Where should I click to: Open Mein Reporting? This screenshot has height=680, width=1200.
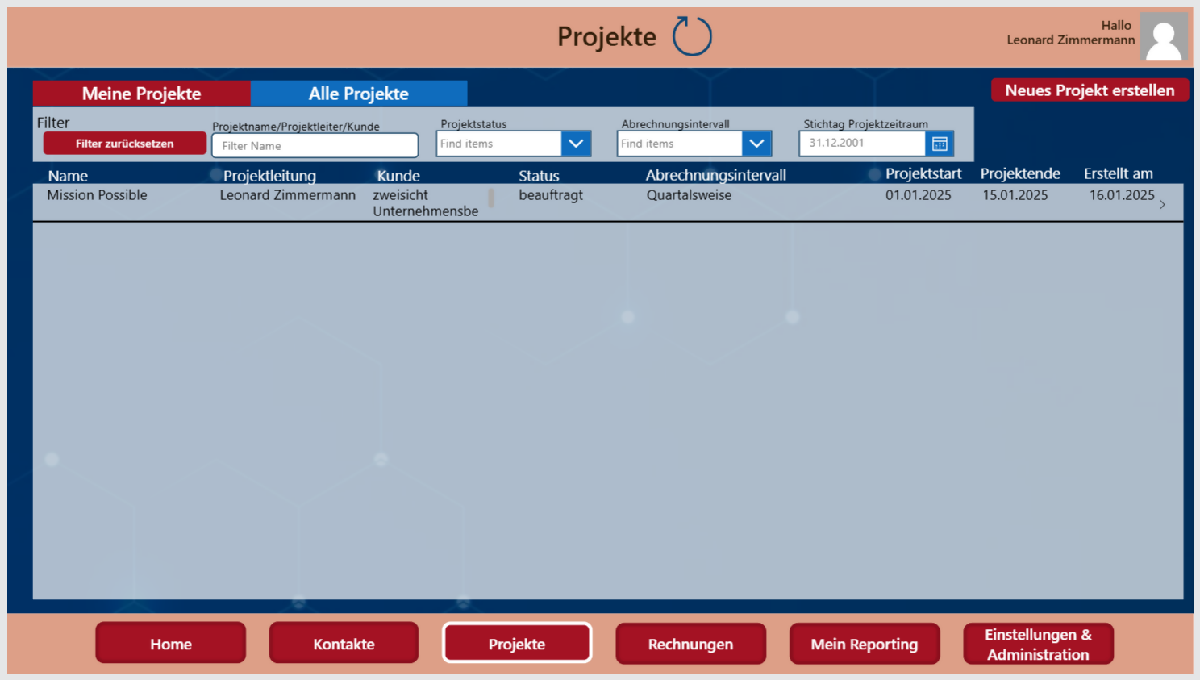[864, 643]
